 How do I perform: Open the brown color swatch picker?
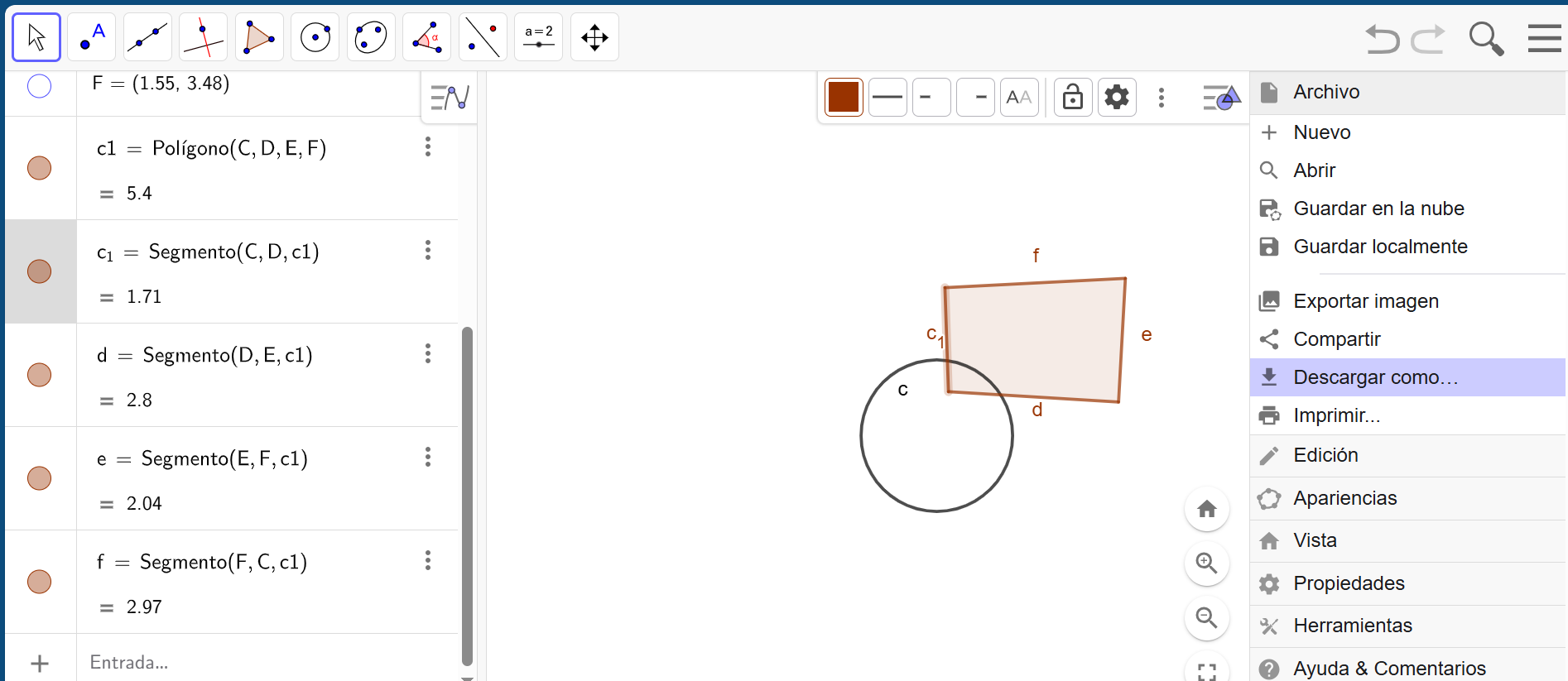pyautogui.click(x=844, y=98)
